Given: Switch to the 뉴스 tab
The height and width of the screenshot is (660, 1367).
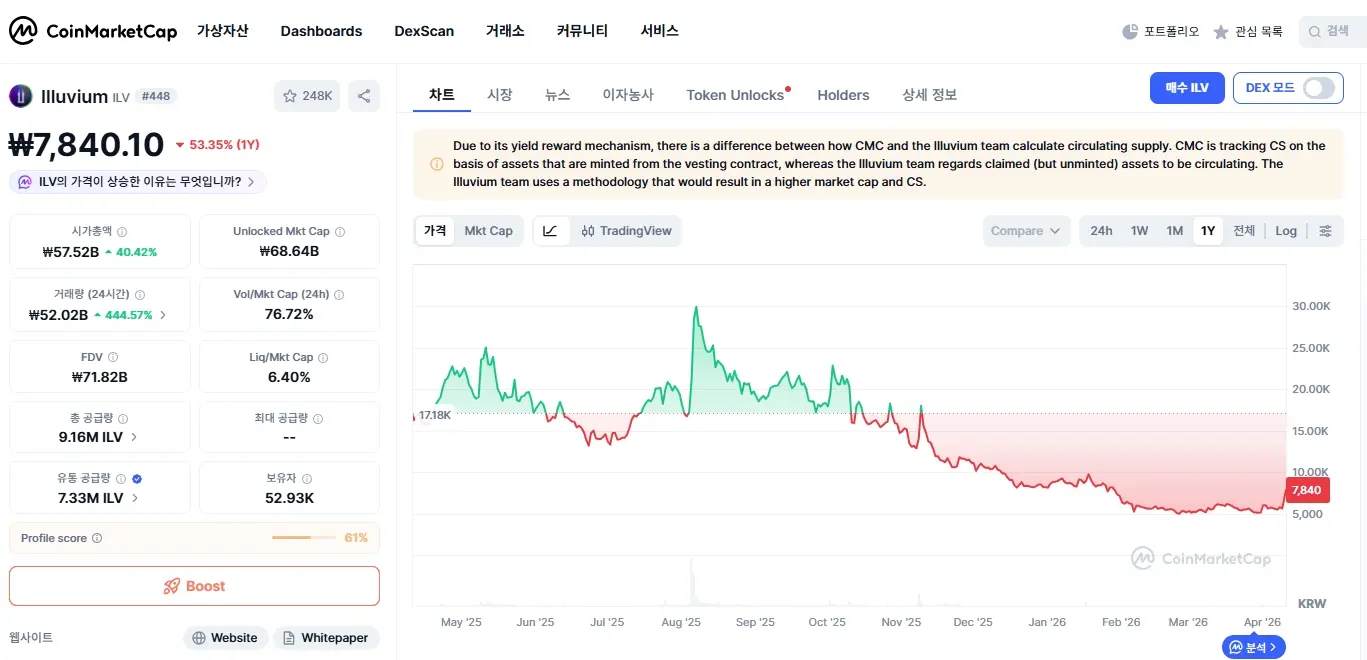Looking at the screenshot, I should (557, 95).
